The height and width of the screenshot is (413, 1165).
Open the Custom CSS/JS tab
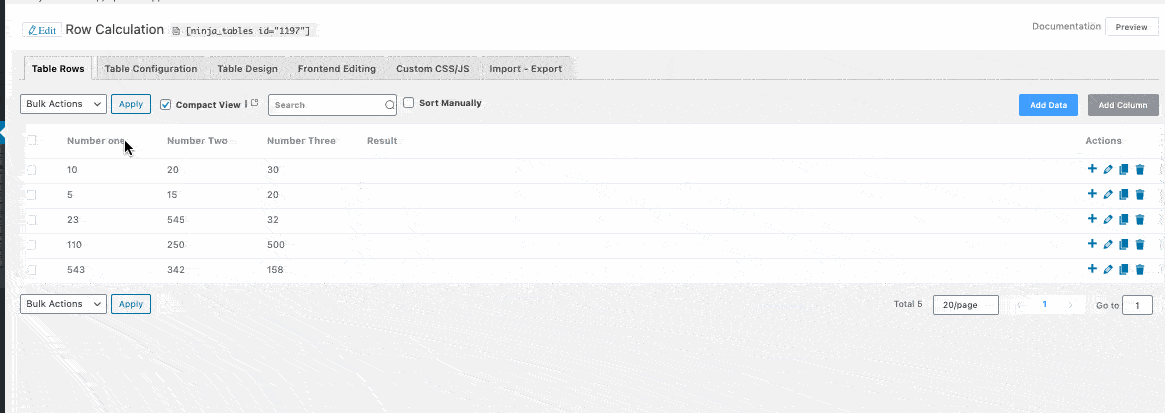432,69
